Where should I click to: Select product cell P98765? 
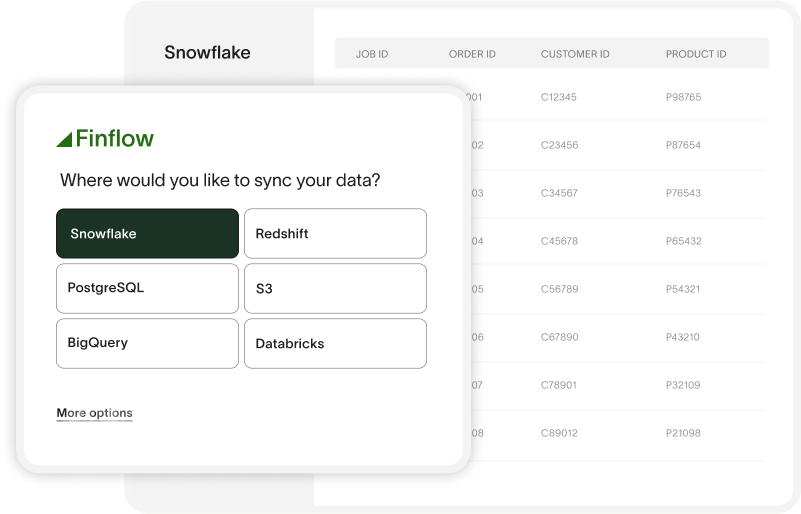click(683, 97)
